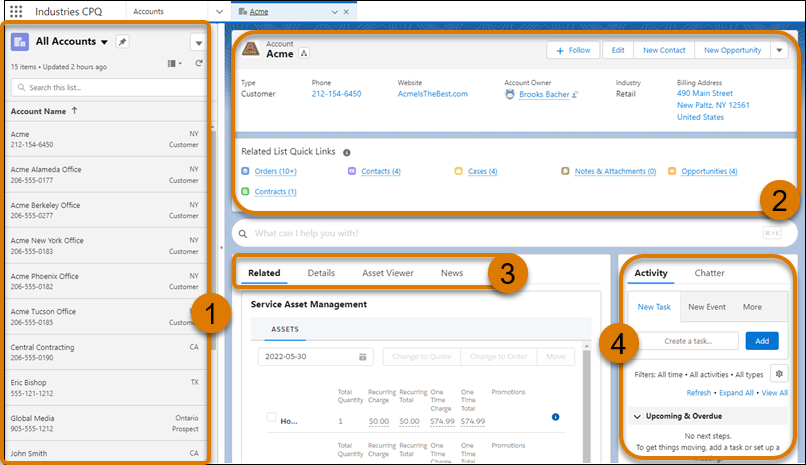Select the Activity tab
The width and height of the screenshot is (806, 465).
(651, 273)
